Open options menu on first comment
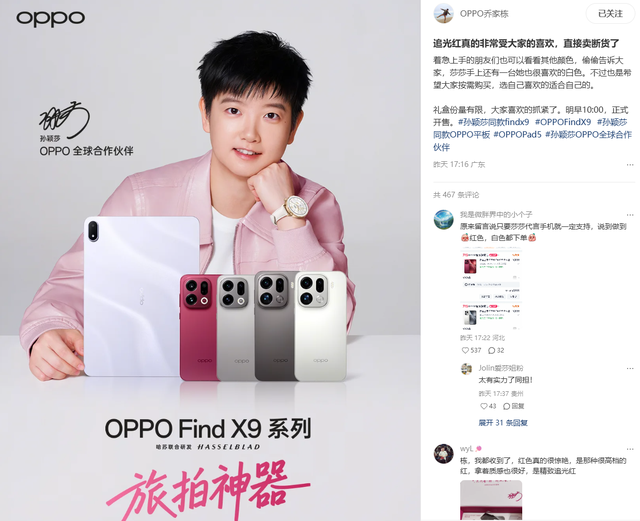Screen dimensions: 640x521 630,215
